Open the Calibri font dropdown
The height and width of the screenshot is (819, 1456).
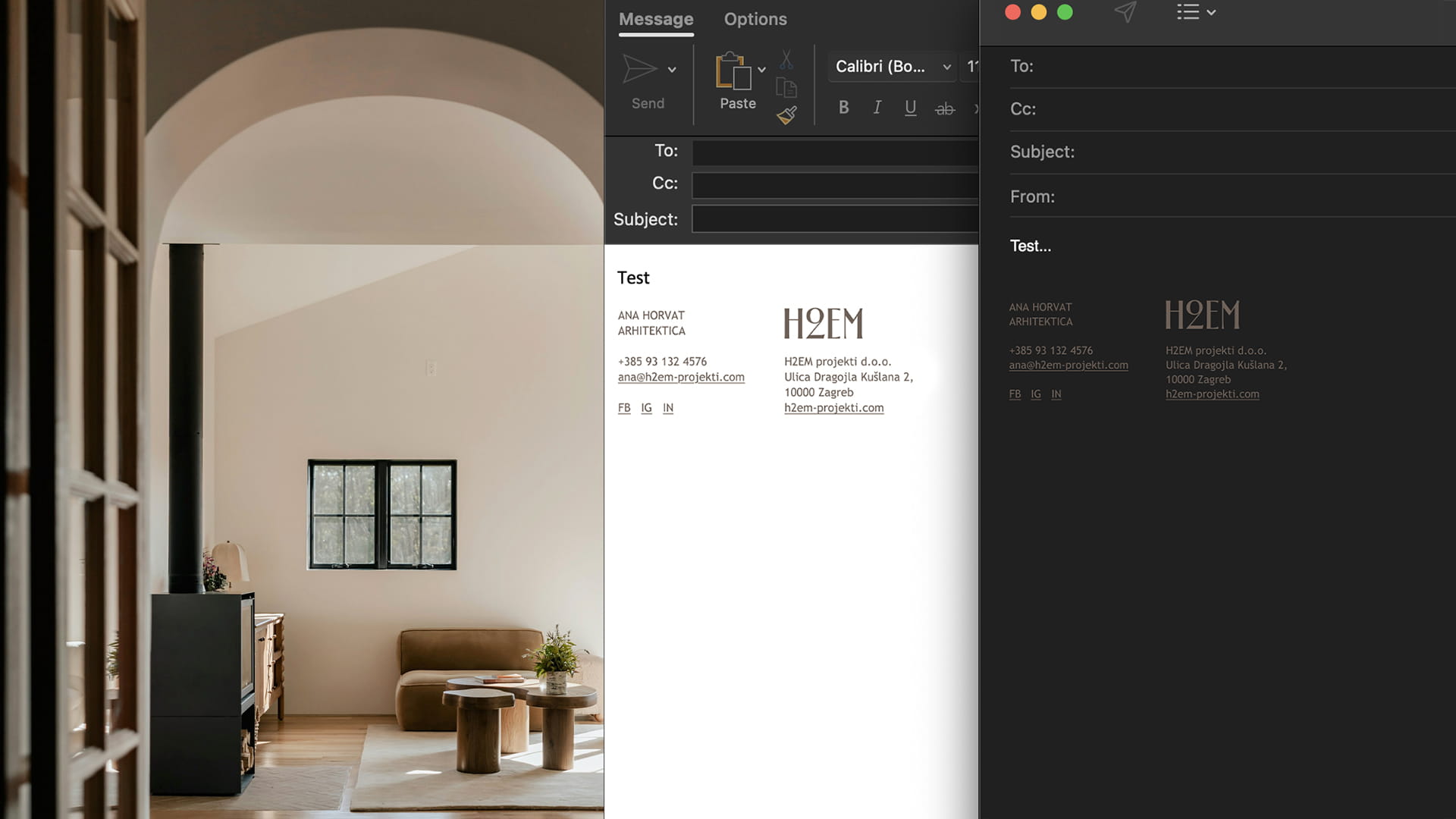click(x=893, y=67)
